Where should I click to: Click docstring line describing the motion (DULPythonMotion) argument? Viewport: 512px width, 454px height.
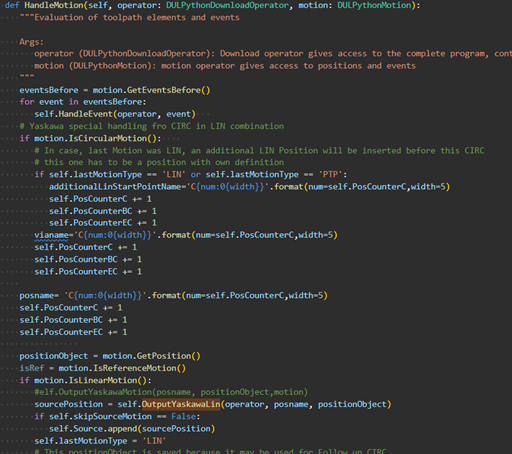point(225,66)
